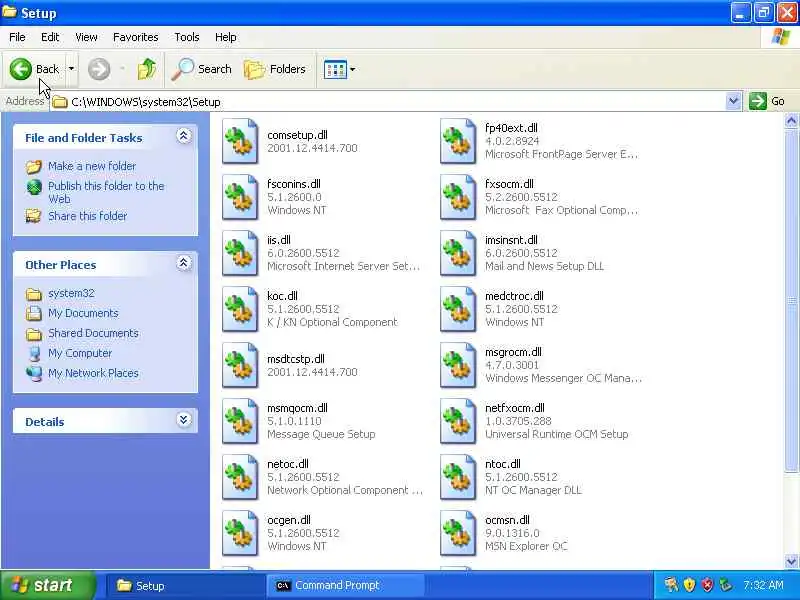800x600 pixels.
Task: Collapse the File and Folder Tasks panel
Action: 184,136
